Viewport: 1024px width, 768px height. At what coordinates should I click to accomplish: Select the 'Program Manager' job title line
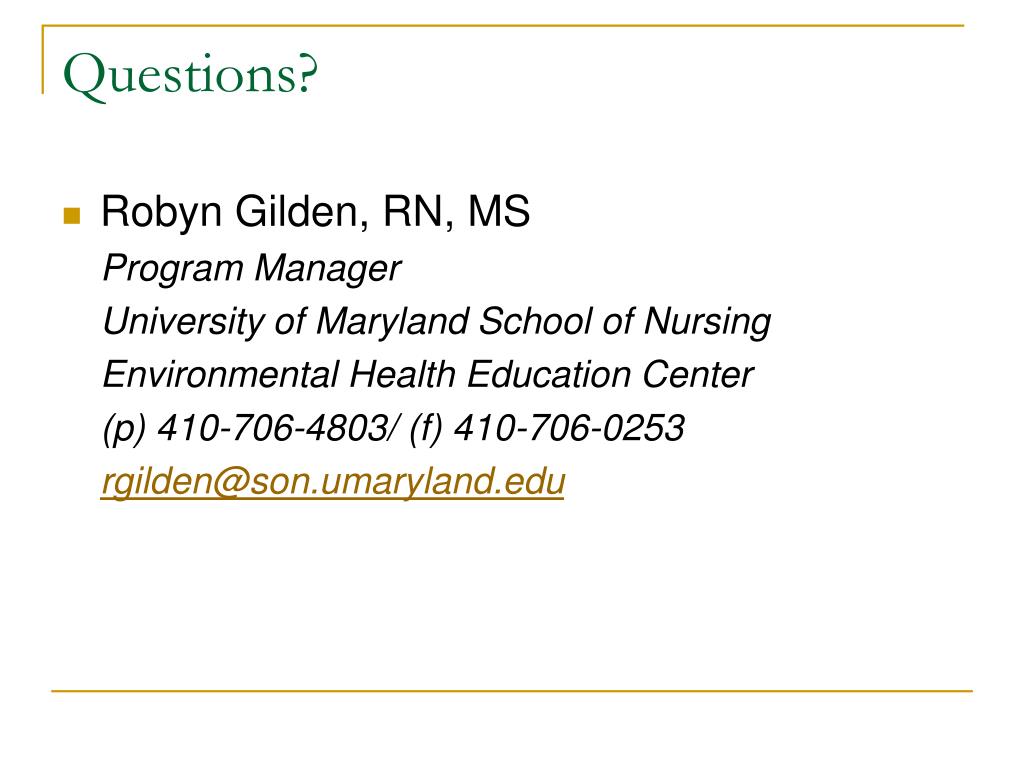(251, 268)
